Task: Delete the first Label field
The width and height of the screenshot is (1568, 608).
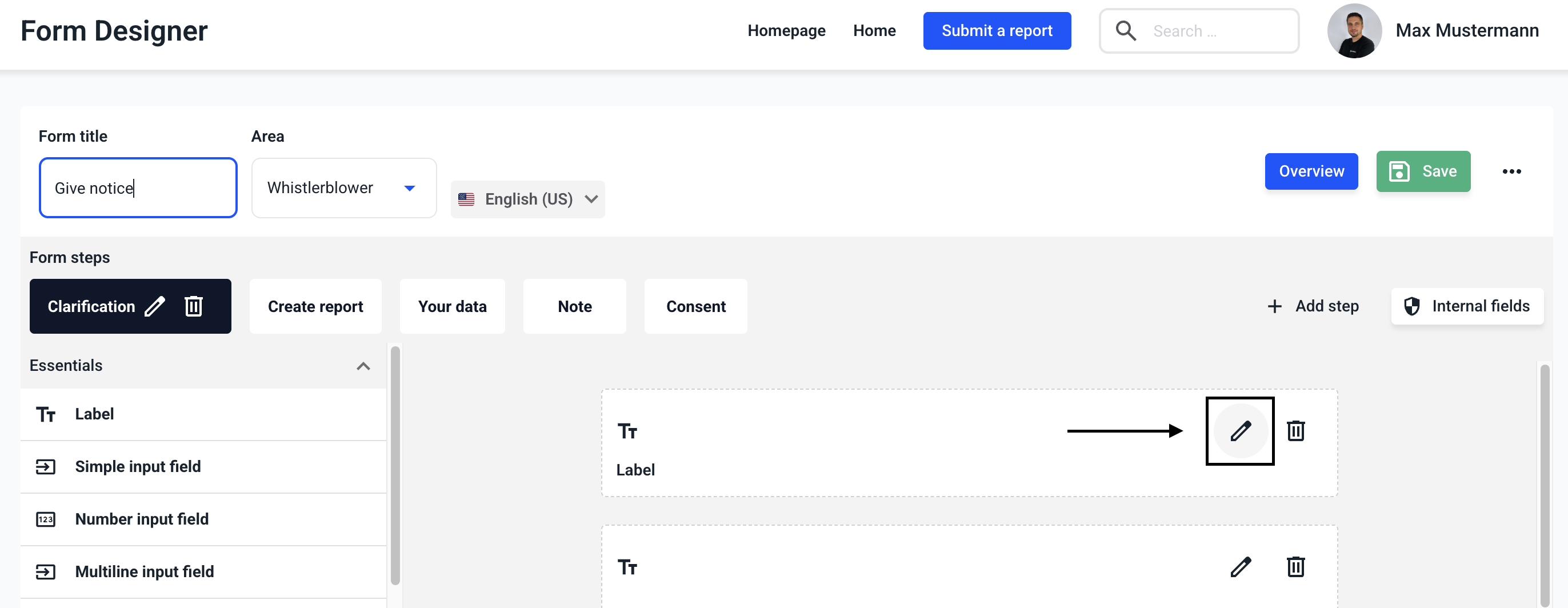Action: point(1295,431)
